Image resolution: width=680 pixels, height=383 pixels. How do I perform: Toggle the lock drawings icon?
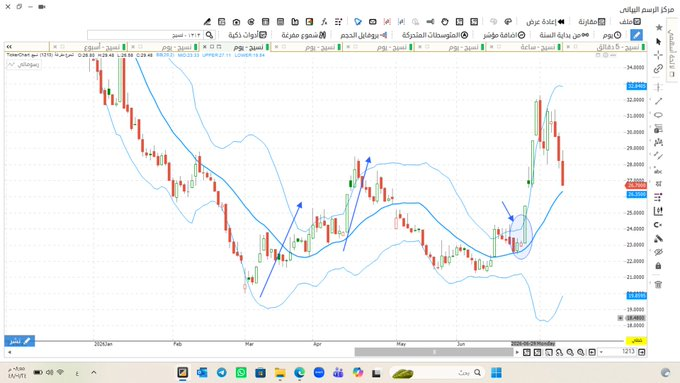click(x=658, y=265)
